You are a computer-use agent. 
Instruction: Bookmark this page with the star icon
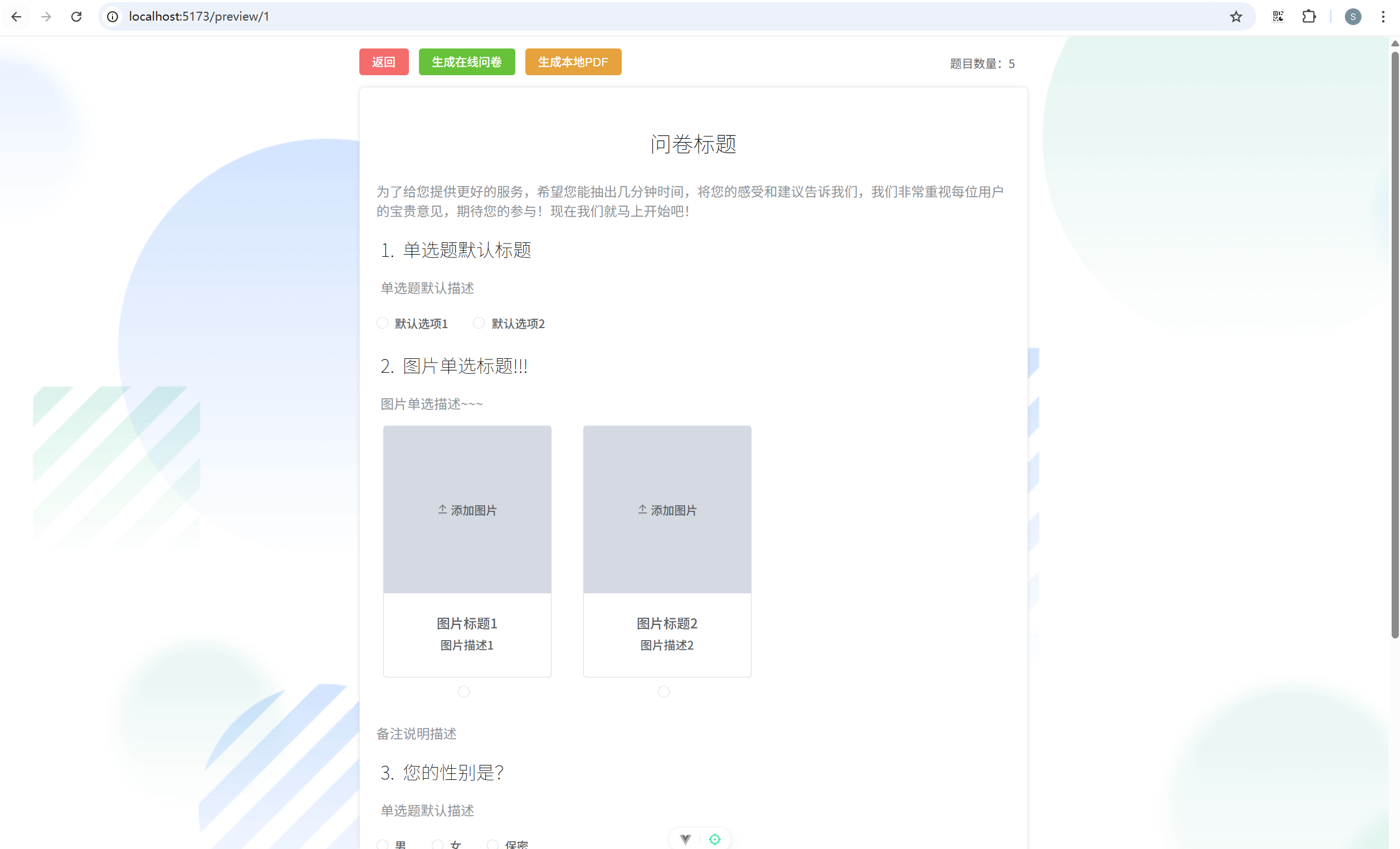pyautogui.click(x=1236, y=17)
